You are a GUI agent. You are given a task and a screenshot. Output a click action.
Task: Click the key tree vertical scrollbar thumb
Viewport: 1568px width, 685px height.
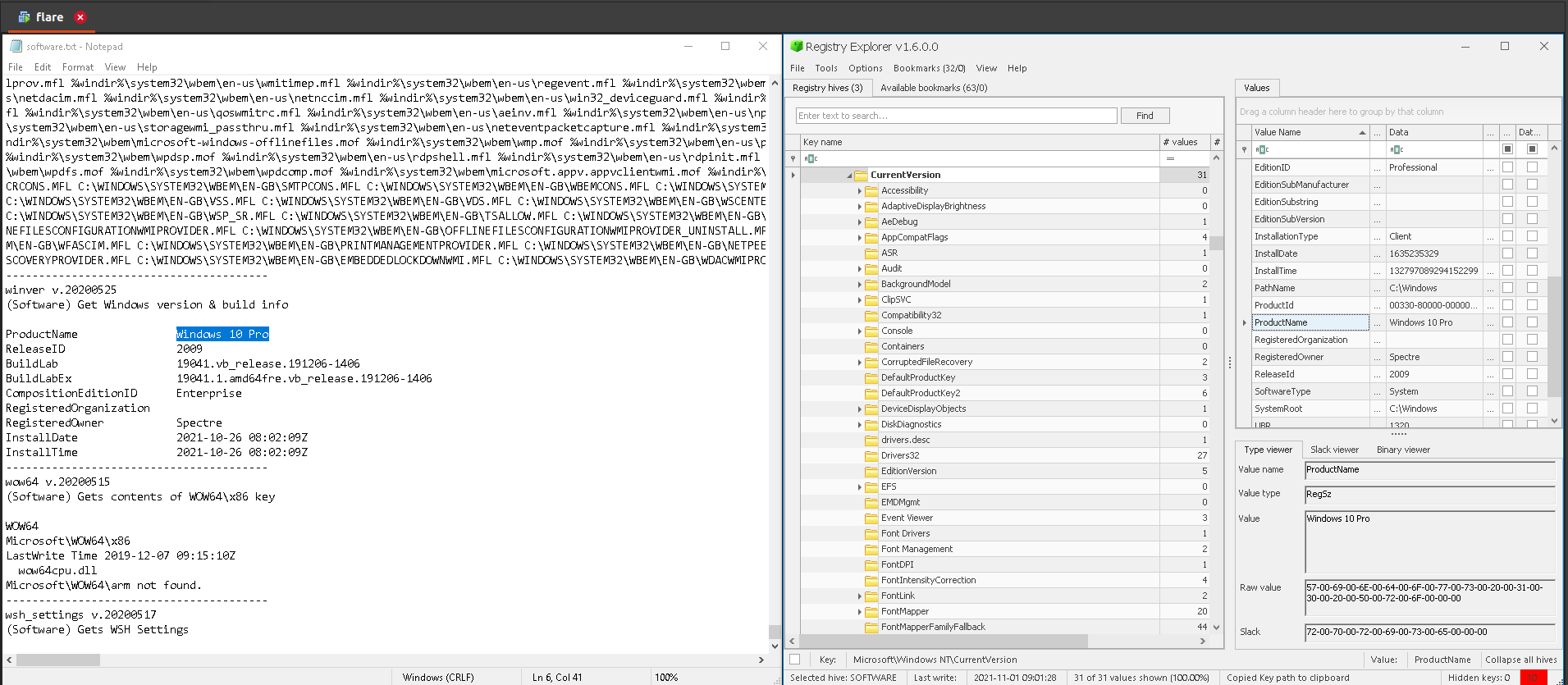[1216, 243]
